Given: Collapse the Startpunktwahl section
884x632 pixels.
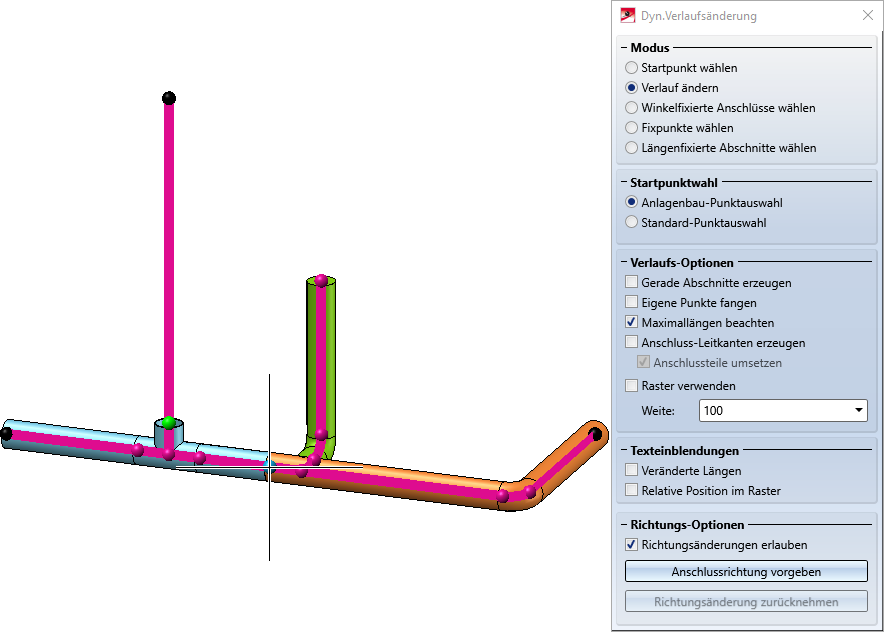Looking at the screenshot, I should pyautogui.click(x=624, y=183).
